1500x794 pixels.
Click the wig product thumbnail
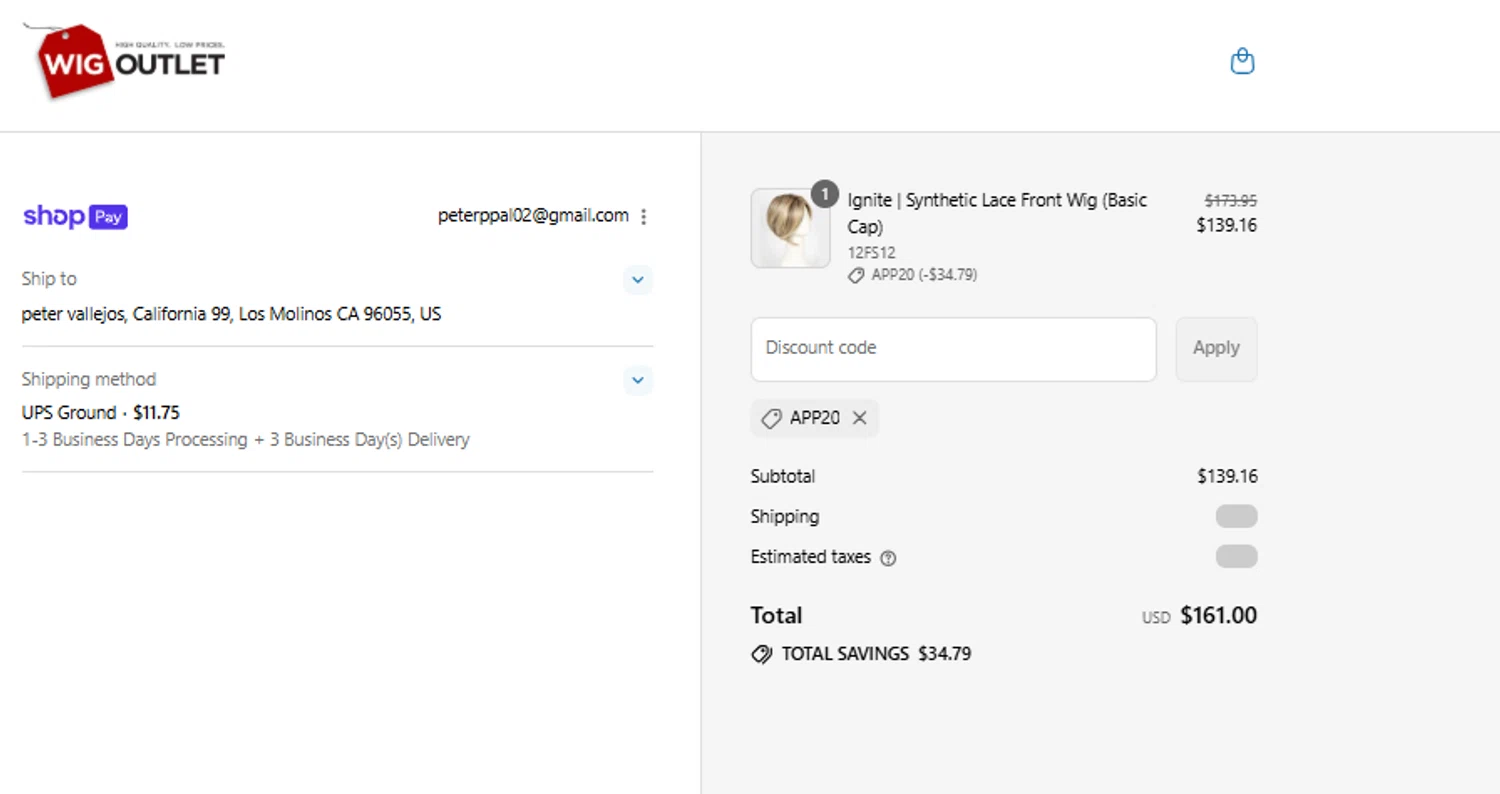pos(790,229)
